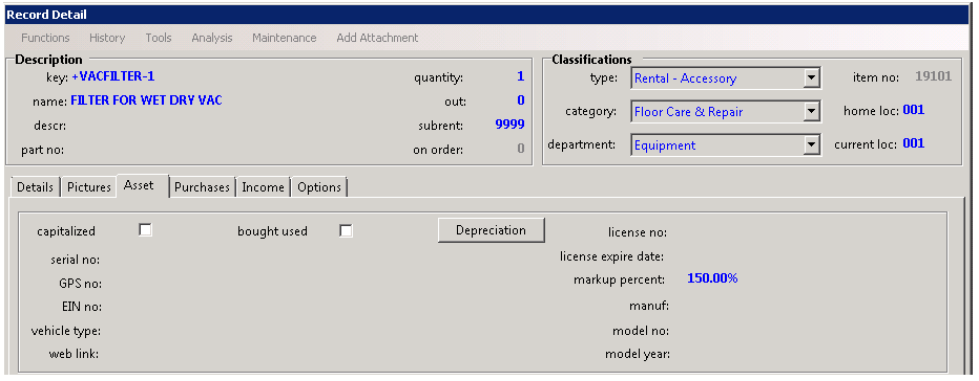Select the Asset tab
Viewport: 979px width, 381px height.
coord(142,186)
